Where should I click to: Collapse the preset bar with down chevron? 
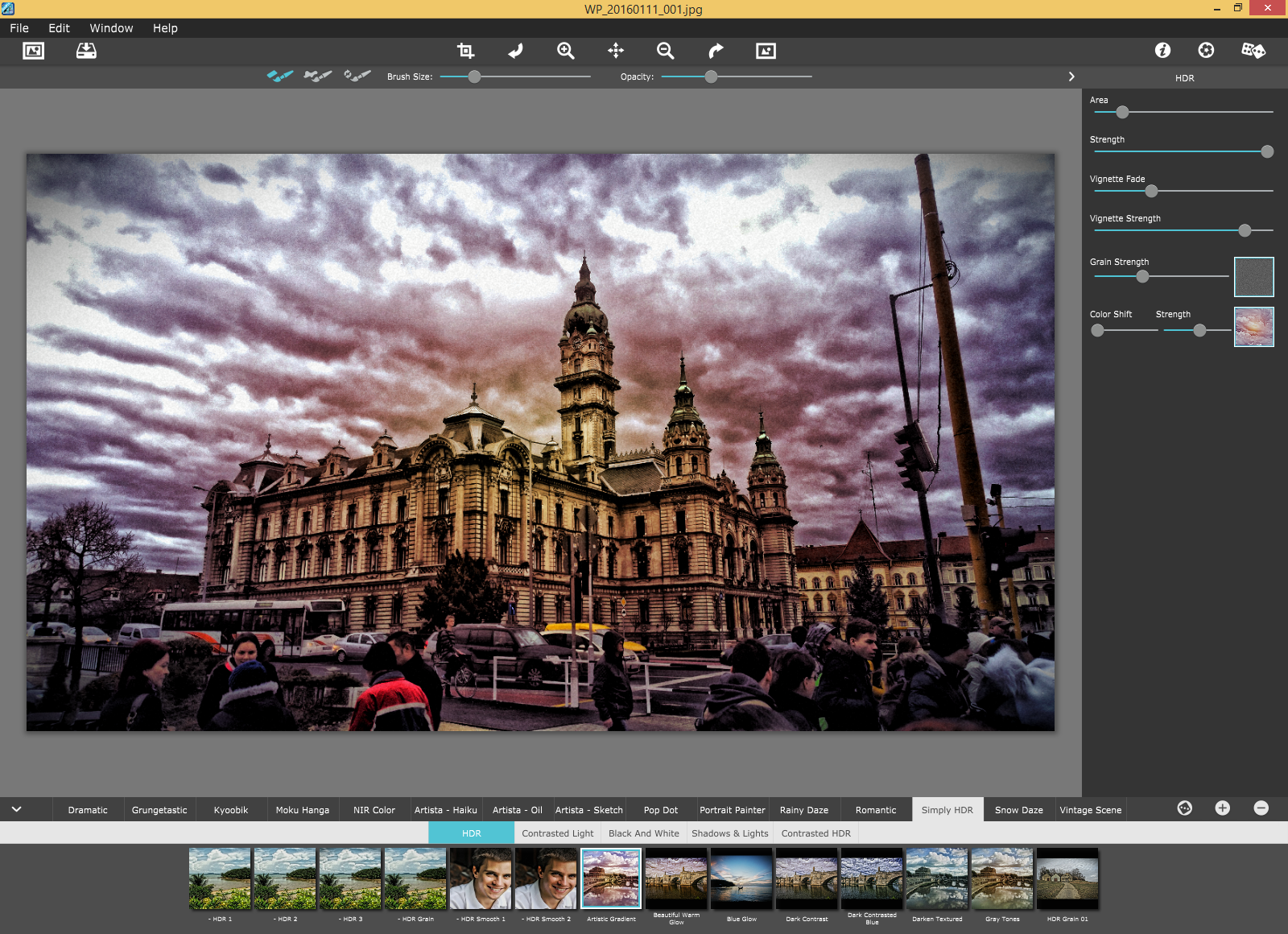coord(16,809)
